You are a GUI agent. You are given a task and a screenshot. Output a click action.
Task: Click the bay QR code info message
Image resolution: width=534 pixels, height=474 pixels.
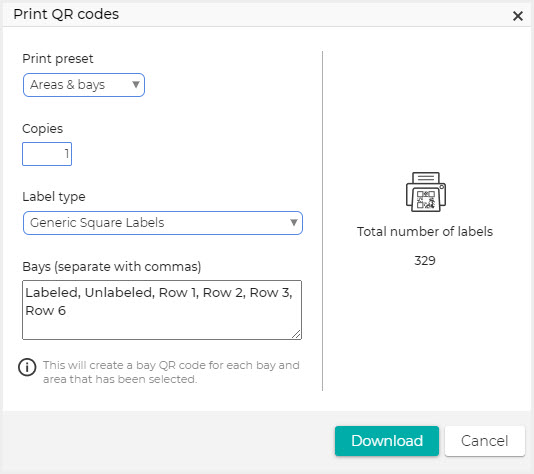(171, 372)
